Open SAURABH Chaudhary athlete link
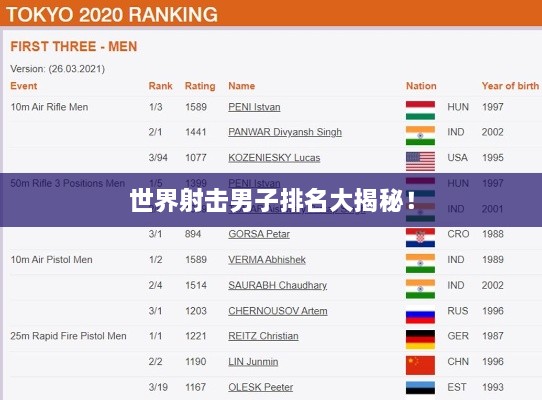Image resolution: width=542 pixels, height=400 pixels. (x=278, y=286)
